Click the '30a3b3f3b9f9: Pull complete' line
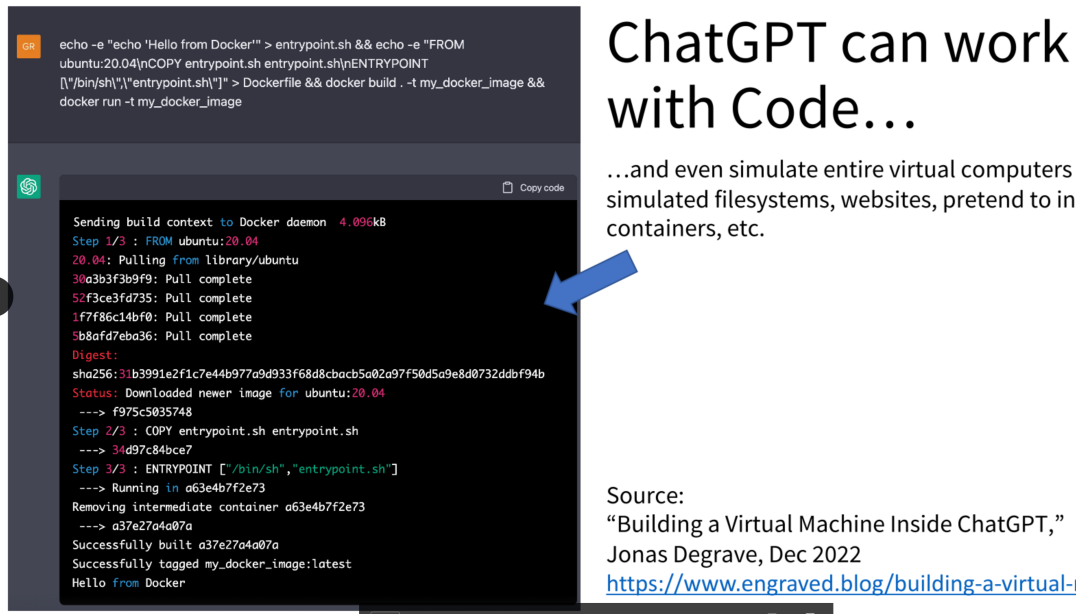The image size is (1076, 614). 162,279
